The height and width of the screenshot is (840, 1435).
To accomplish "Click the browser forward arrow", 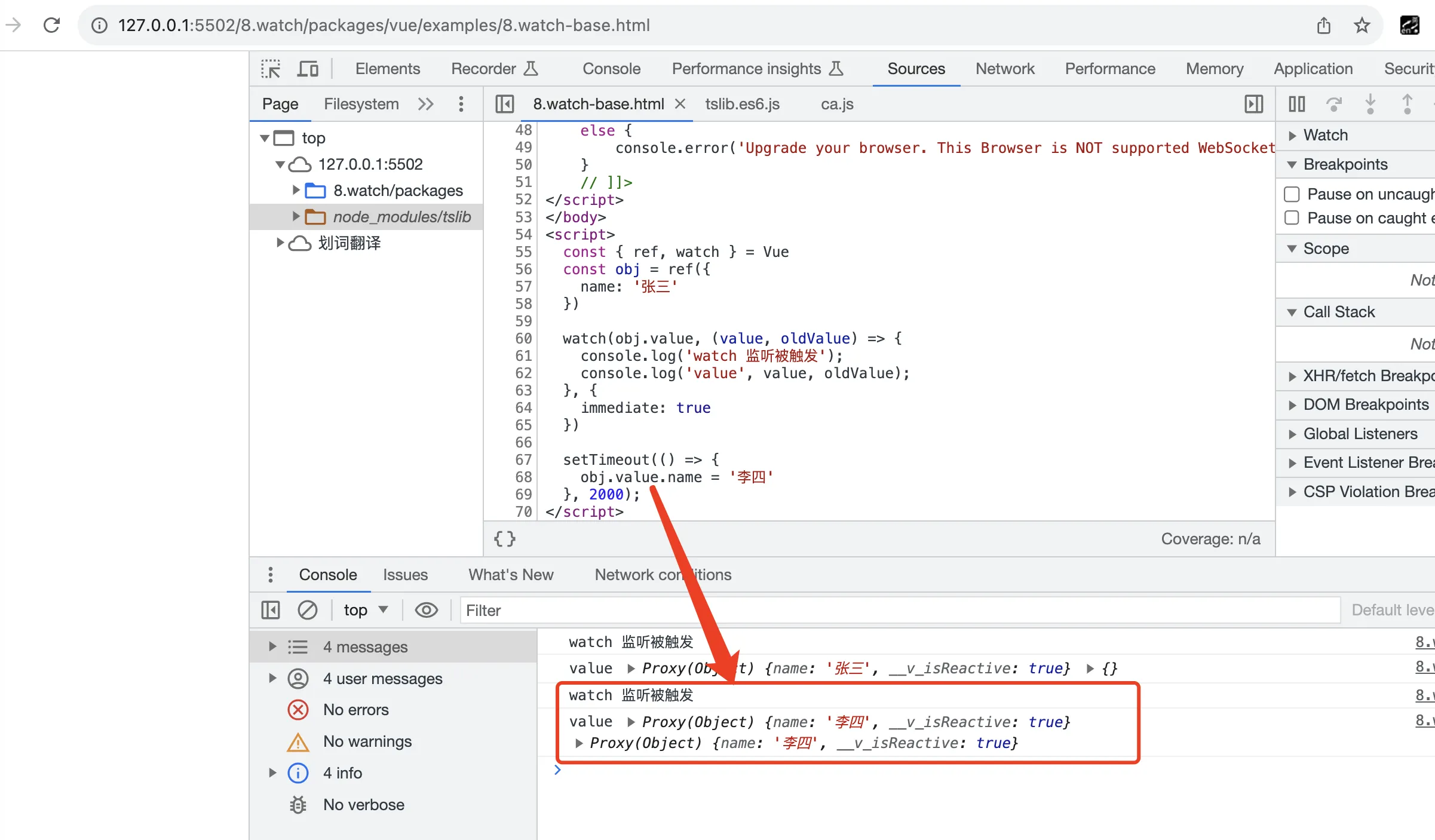I will 13,25.
